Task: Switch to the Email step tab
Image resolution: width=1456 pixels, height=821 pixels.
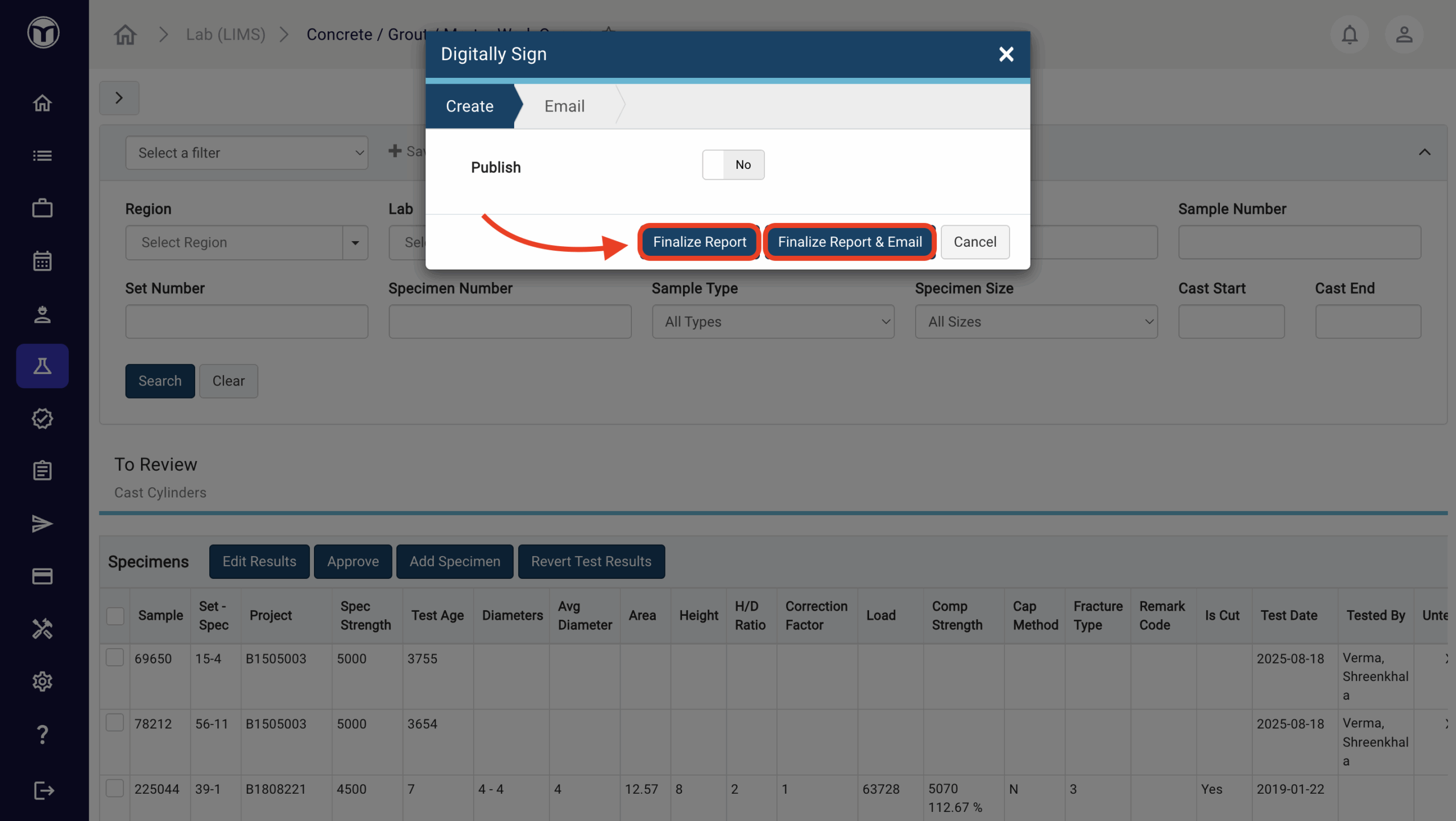Action: click(564, 106)
